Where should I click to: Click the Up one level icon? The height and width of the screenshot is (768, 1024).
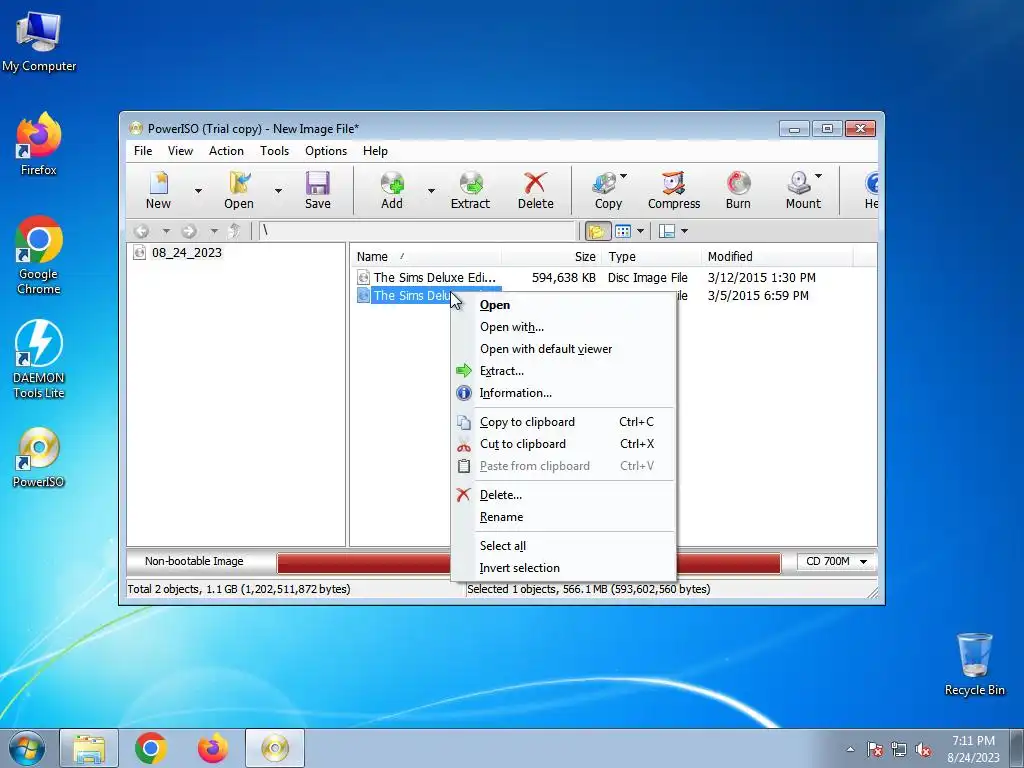pos(235,231)
